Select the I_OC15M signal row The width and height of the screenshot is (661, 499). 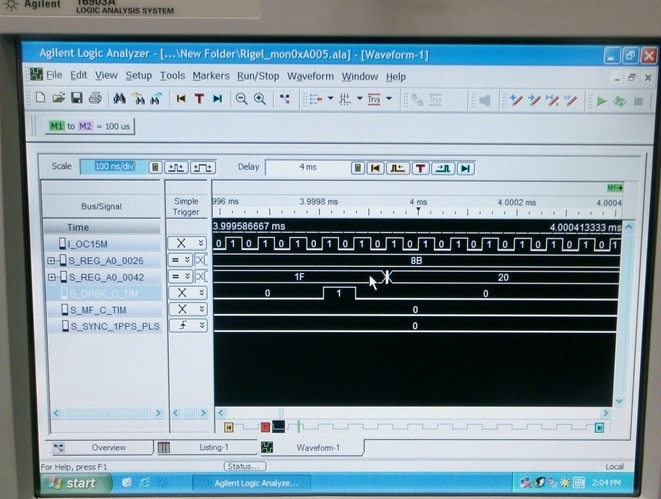[x=103, y=244]
